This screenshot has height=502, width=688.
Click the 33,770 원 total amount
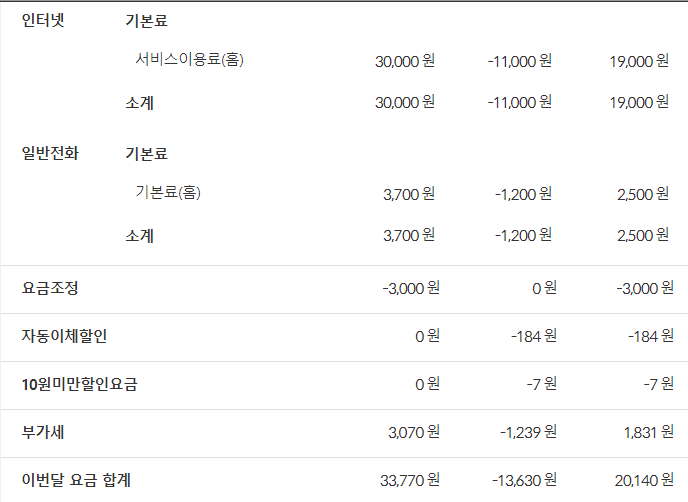[x=409, y=480]
